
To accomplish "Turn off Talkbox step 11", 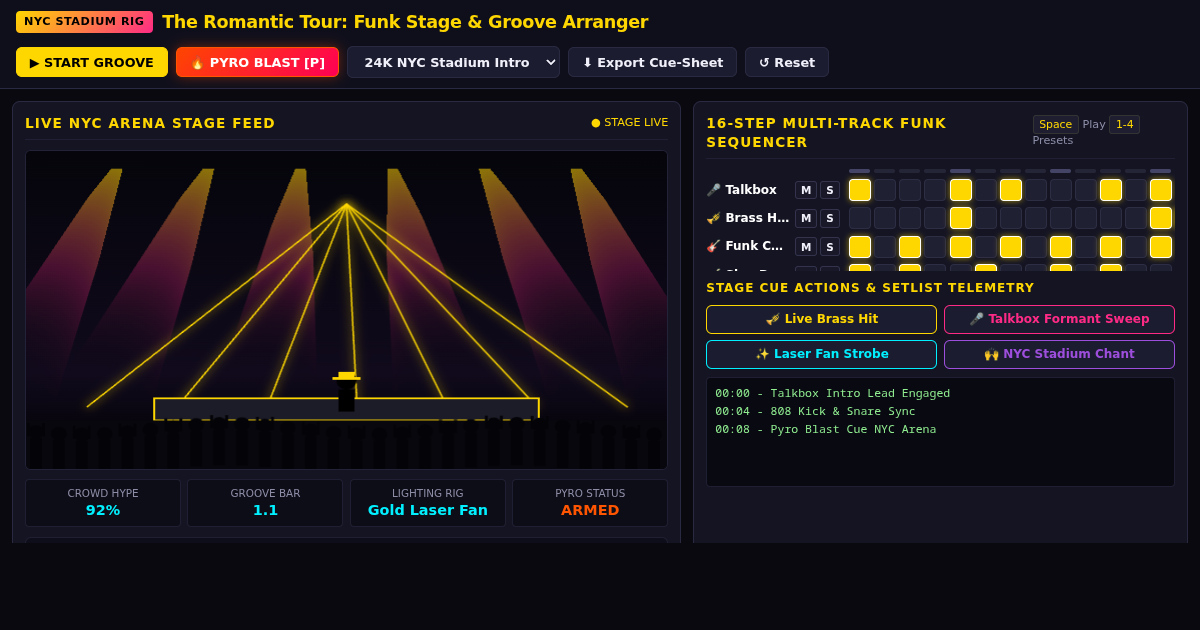I will point(1111,190).
